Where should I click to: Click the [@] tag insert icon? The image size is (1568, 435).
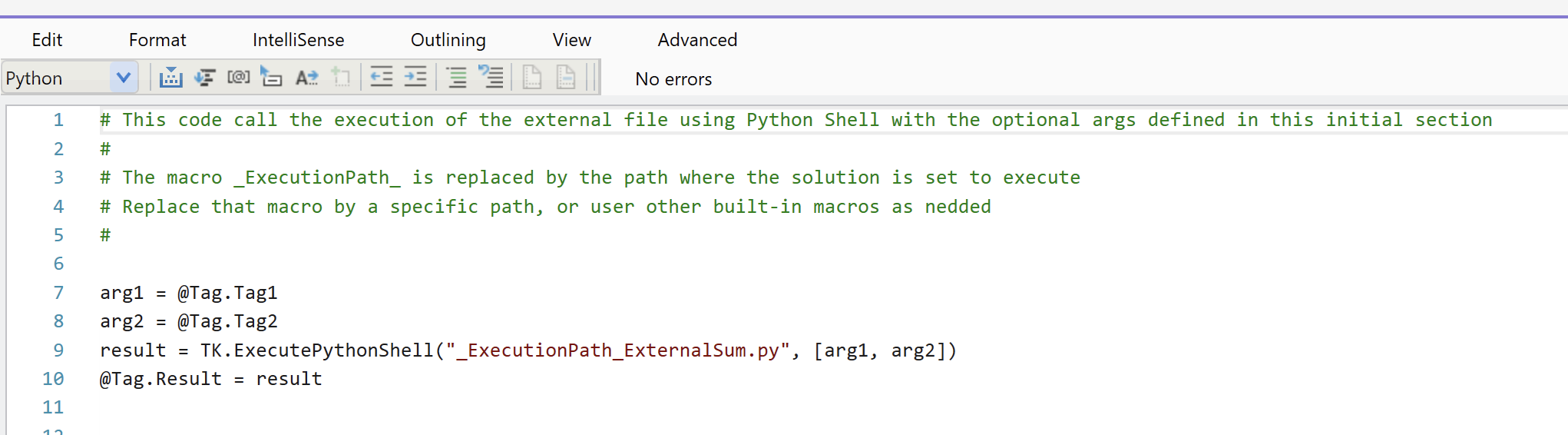click(x=239, y=78)
